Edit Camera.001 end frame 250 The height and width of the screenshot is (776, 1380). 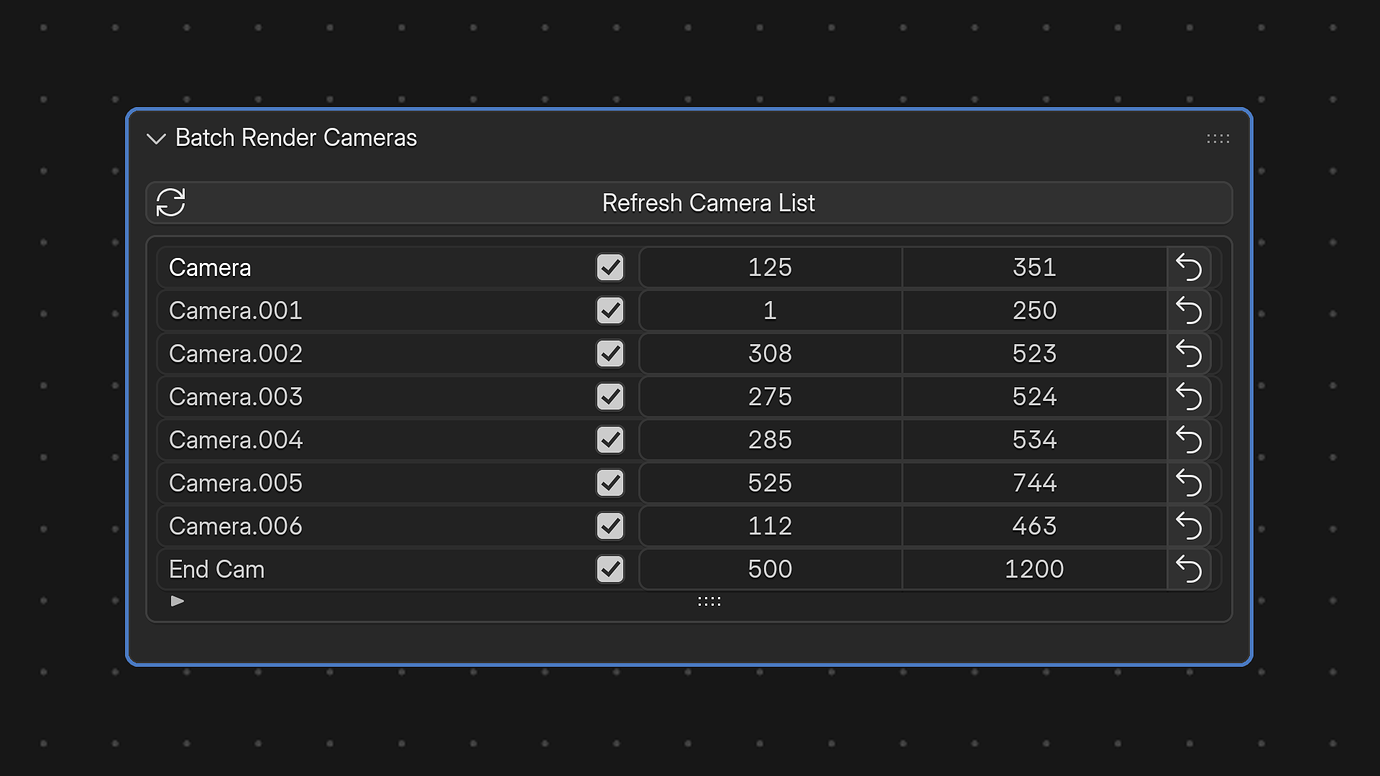pyautogui.click(x=1034, y=311)
